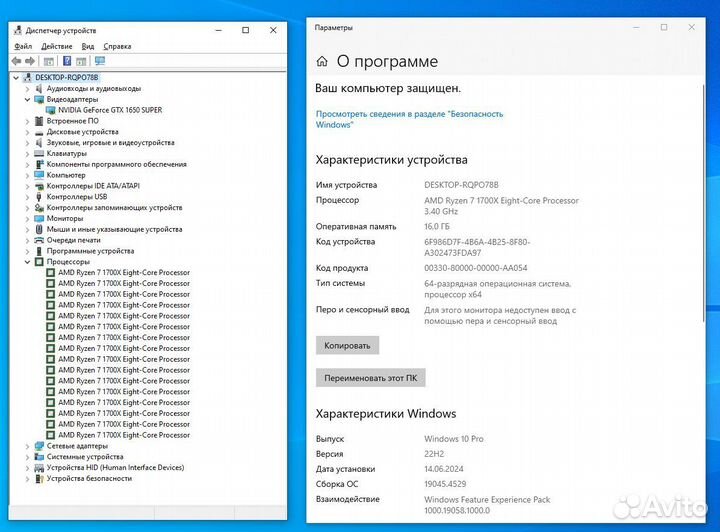Click the monitor icon of Компьютер category
The width and height of the screenshot is (720, 532).
coord(39,175)
